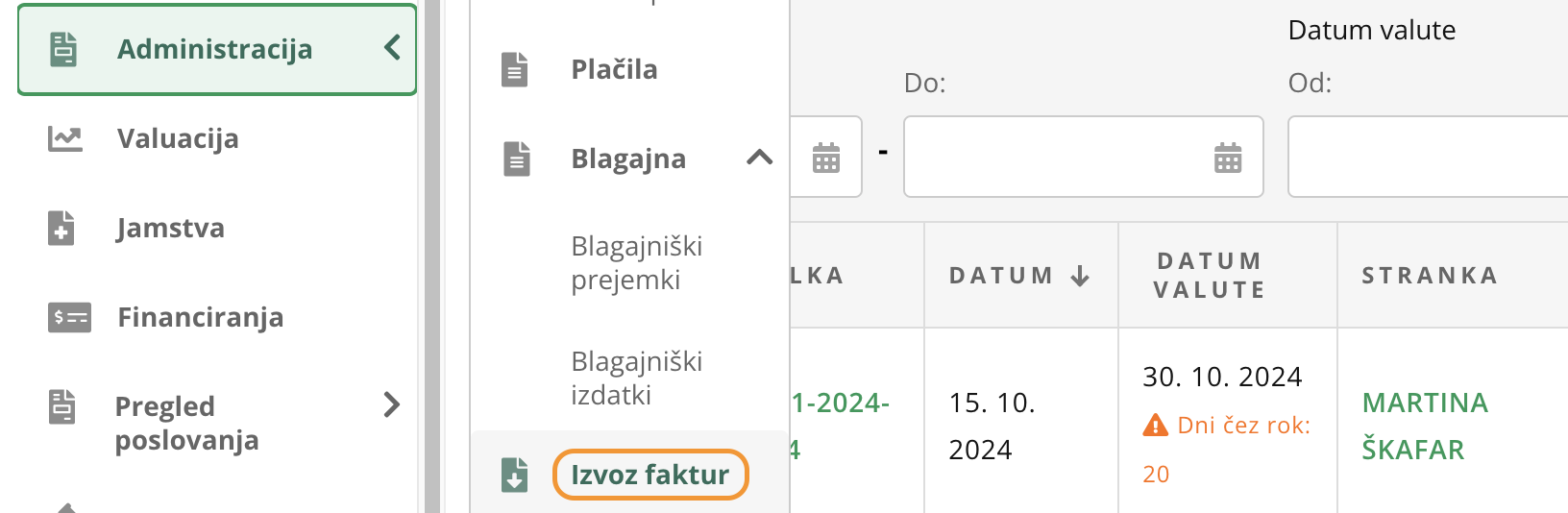The image size is (1568, 513).
Task: Click the Blagajna document icon
Action: coord(517,159)
